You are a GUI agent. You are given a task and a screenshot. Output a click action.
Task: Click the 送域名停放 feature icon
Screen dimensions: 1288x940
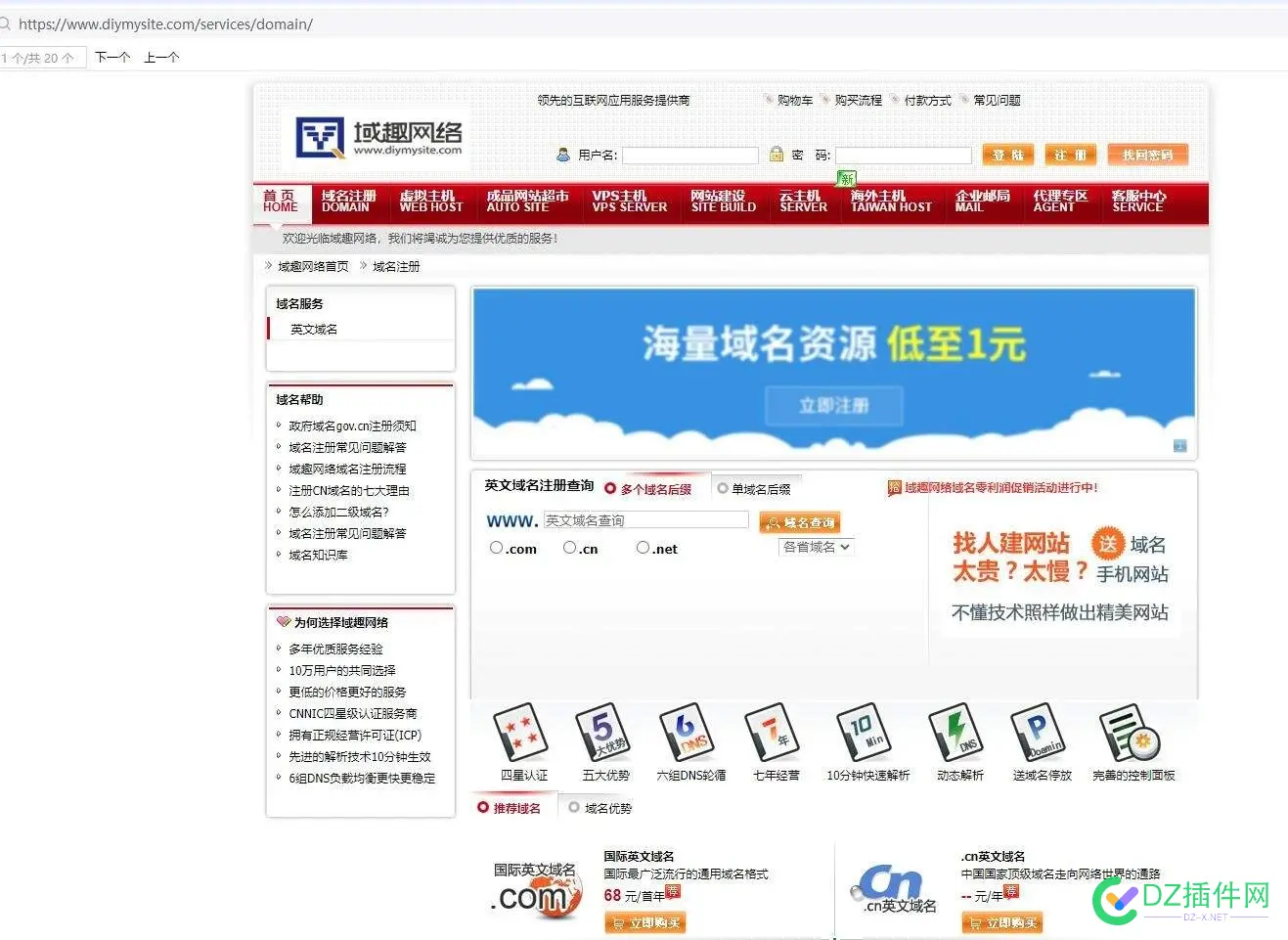1038,732
